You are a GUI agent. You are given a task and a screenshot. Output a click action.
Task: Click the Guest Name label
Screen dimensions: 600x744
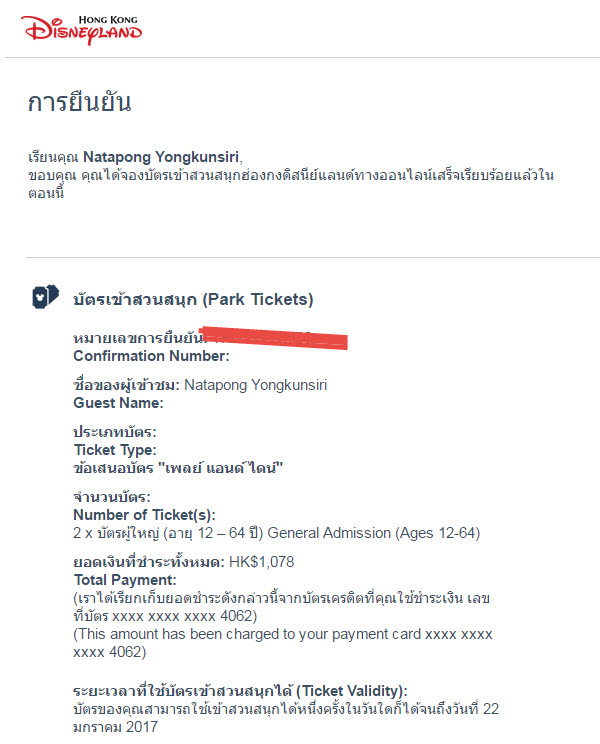click(118, 403)
